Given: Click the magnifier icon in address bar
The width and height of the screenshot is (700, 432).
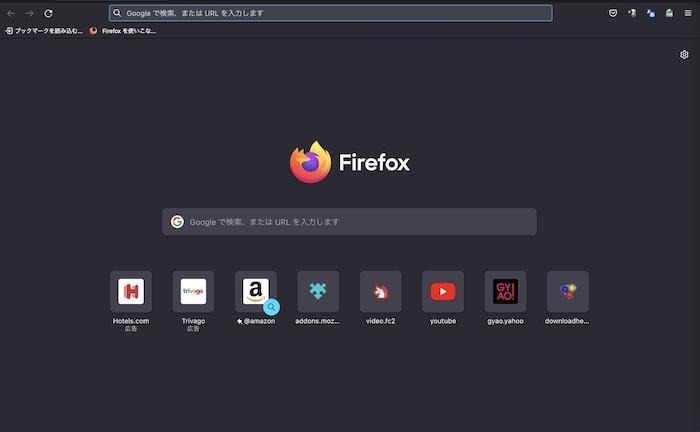Looking at the screenshot, I should pos(117,13).
